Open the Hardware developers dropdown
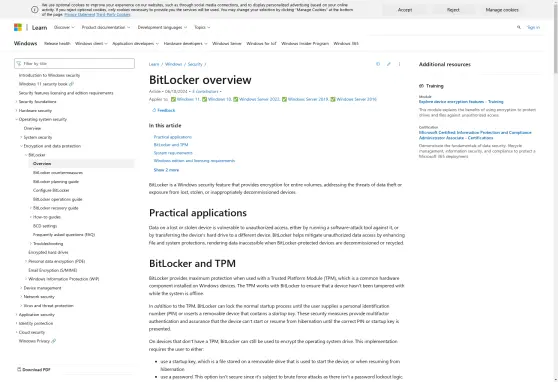The image size is (558, 382). (185, 43)
